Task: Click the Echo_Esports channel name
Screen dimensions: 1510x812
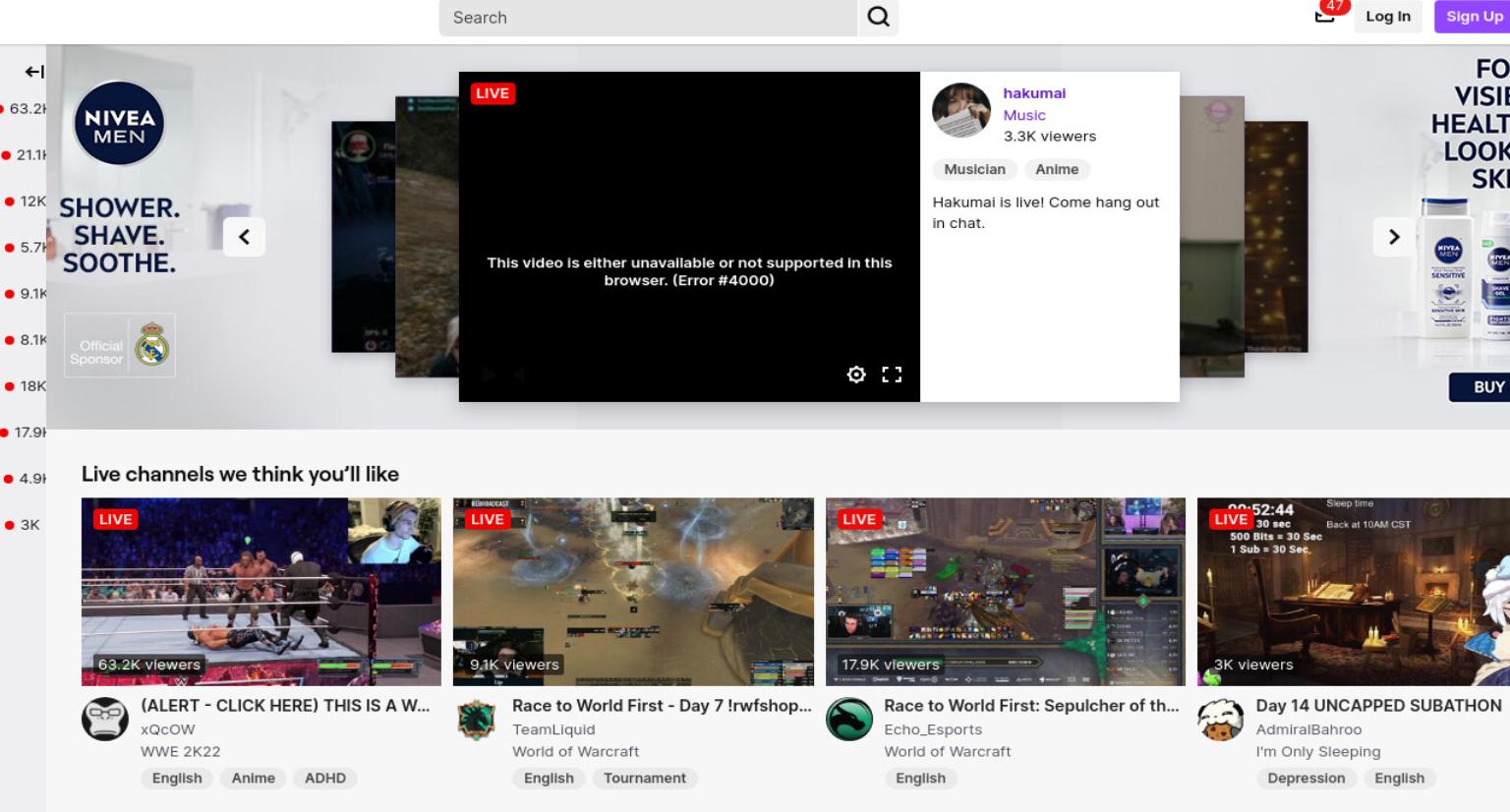Action: pos(933,729)
